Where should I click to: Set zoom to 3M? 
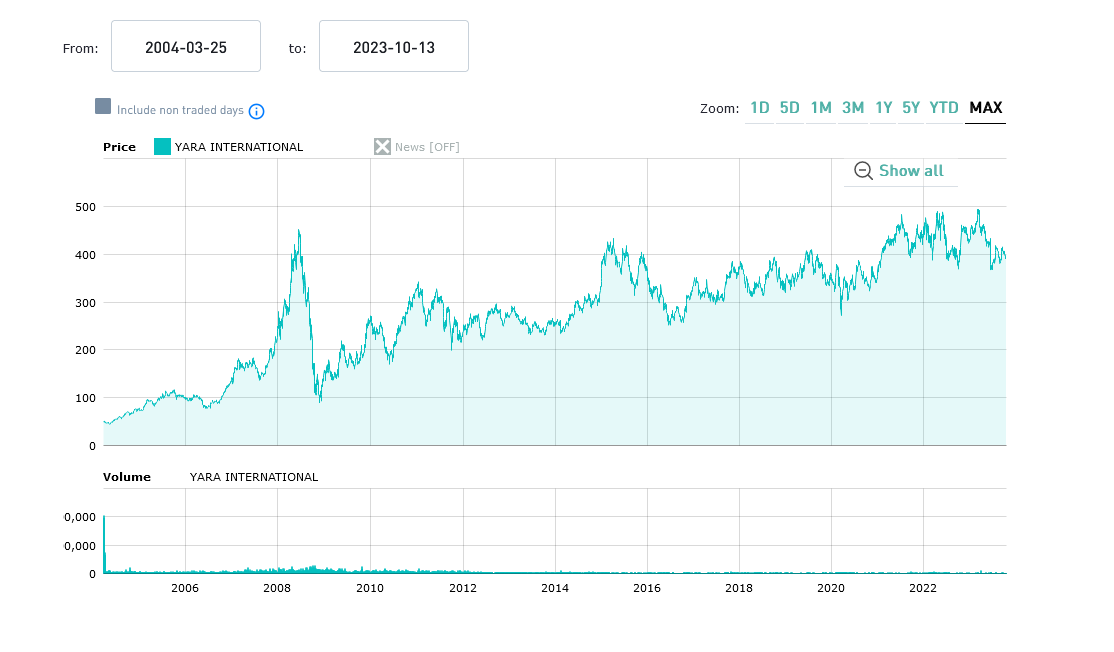(x=853, y=108)
